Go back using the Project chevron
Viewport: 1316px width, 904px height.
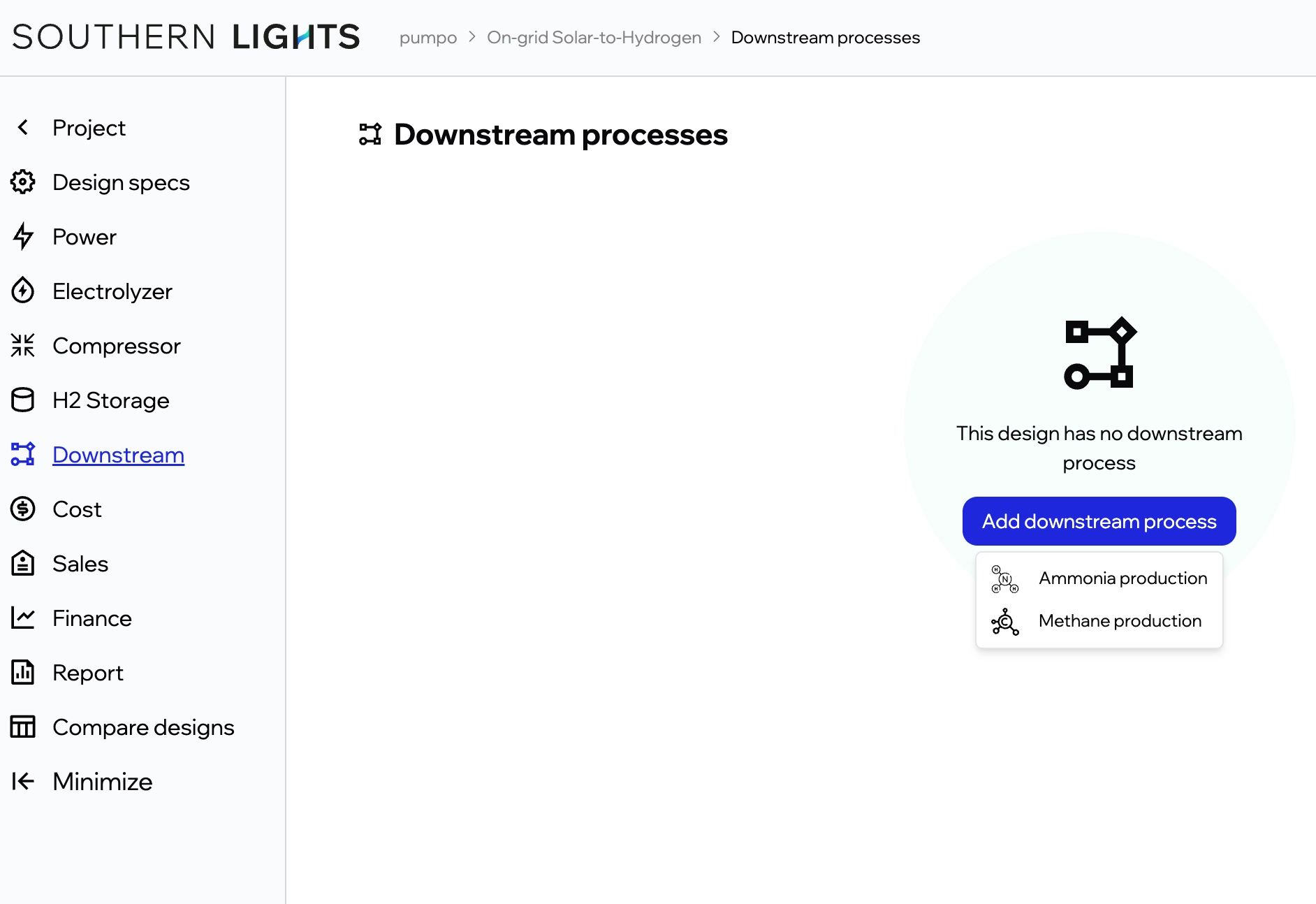pos(22,128)
